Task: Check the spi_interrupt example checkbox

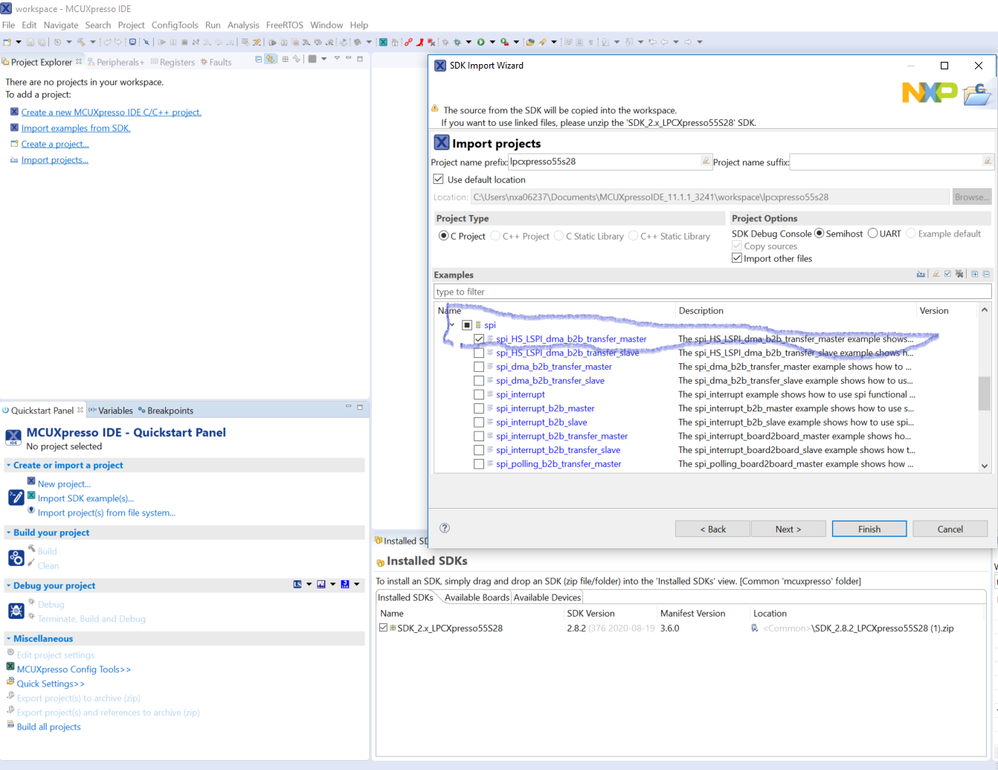Action: pos(479,395)
